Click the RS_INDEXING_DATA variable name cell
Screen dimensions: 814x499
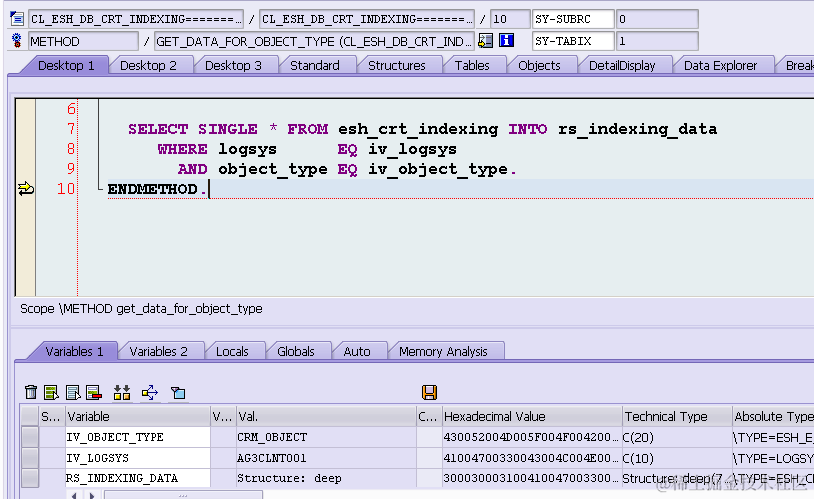tap(138, 478)
